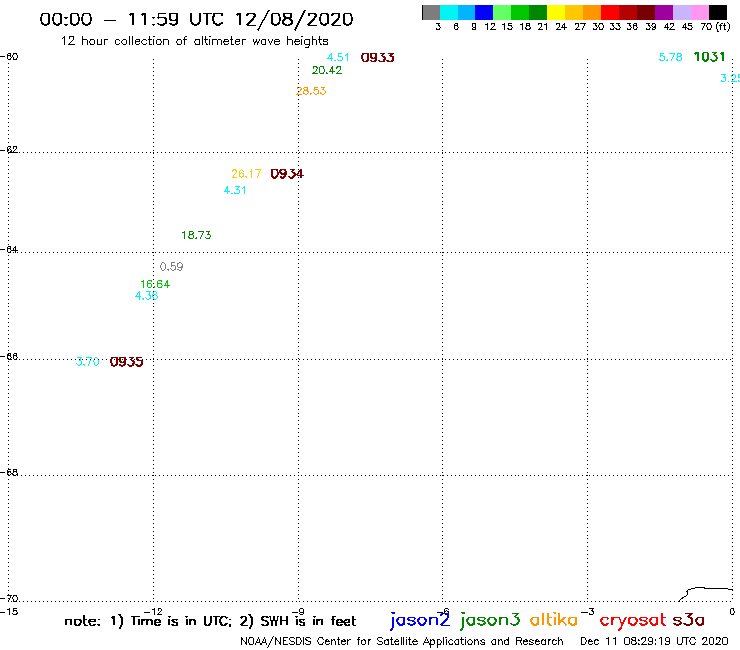This screenshot has width=740, height=650.
Task: Click the cryosat legend label
Action: coord(633,620)
